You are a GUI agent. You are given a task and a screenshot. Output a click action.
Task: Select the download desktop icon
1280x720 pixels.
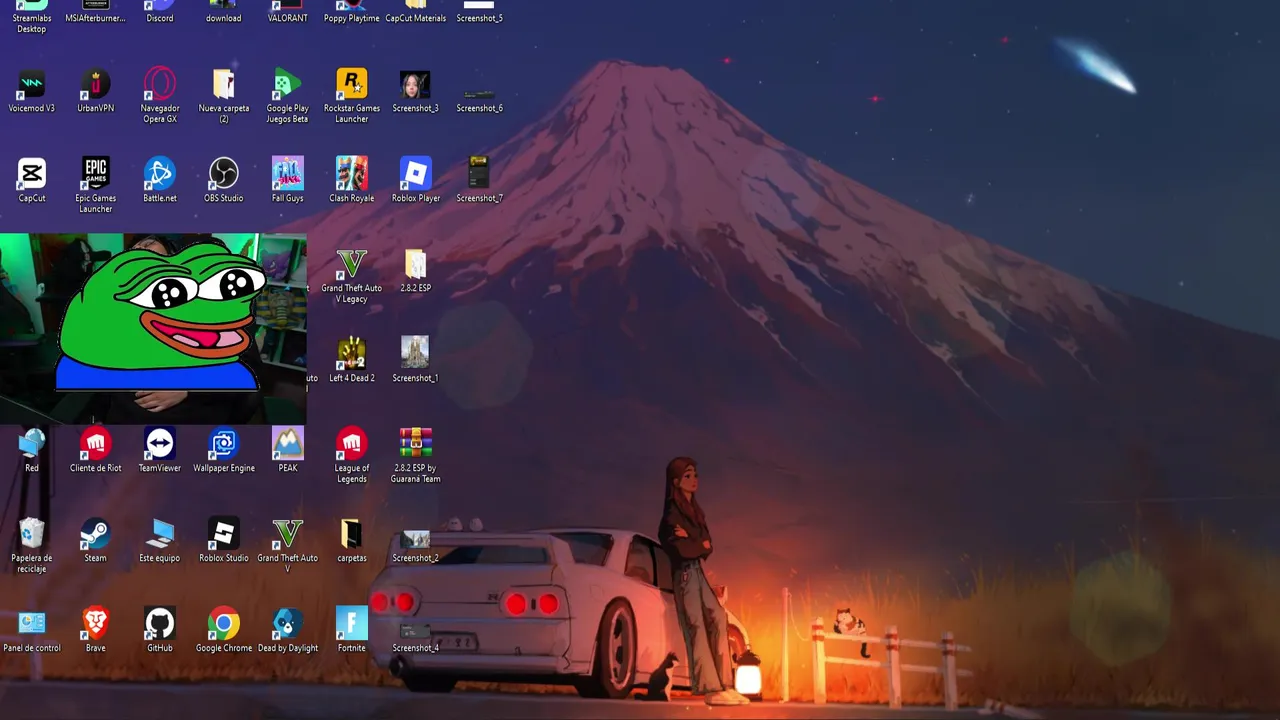(224, 12)
